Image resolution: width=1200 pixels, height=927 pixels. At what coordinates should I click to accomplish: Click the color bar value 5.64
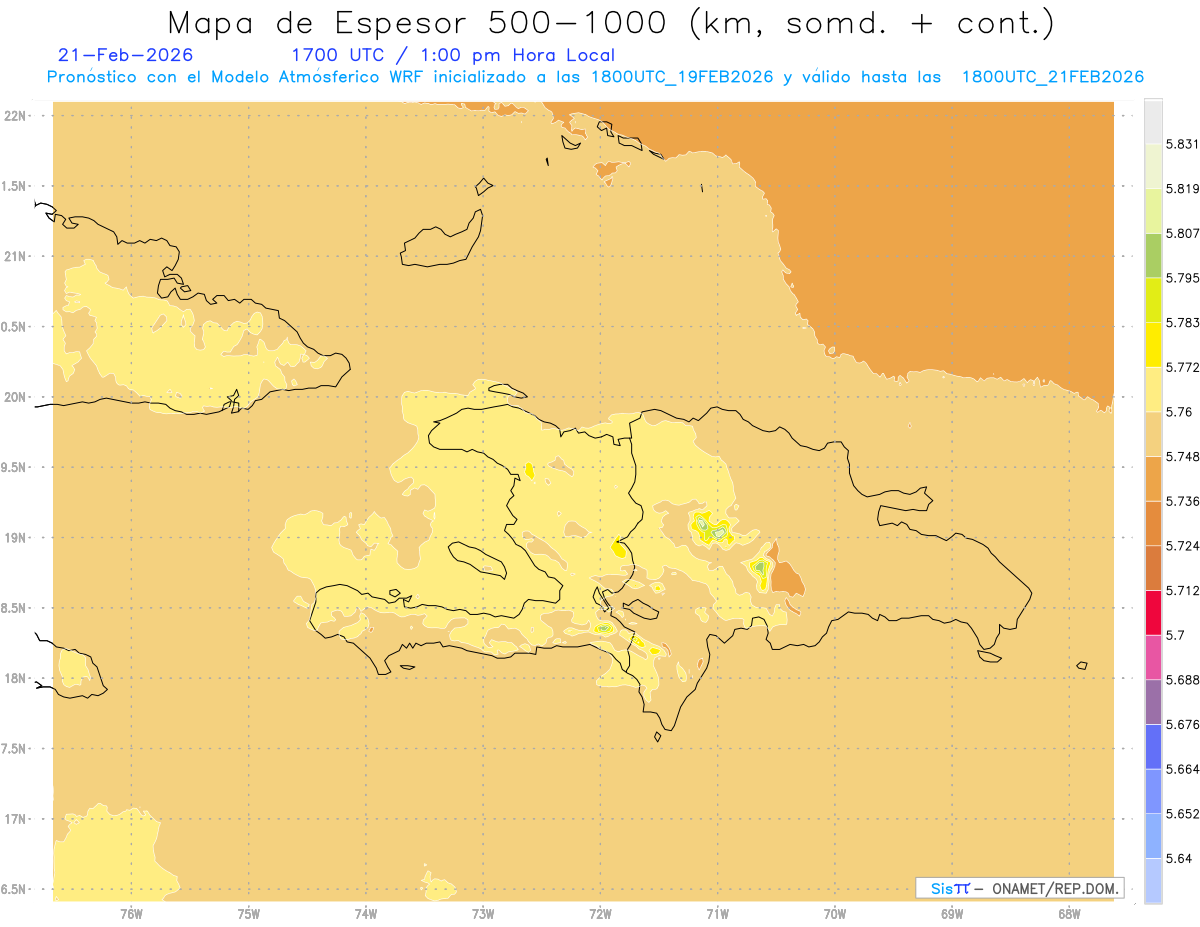[1179, 858]
